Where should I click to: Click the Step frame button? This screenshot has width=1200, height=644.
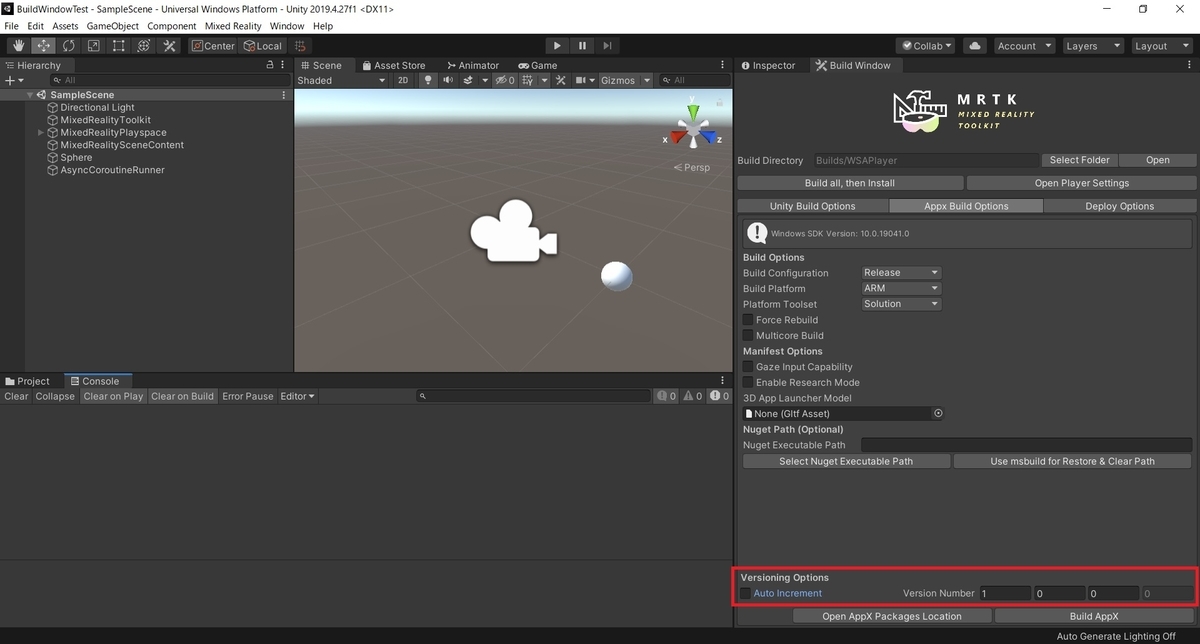(607, 46)
